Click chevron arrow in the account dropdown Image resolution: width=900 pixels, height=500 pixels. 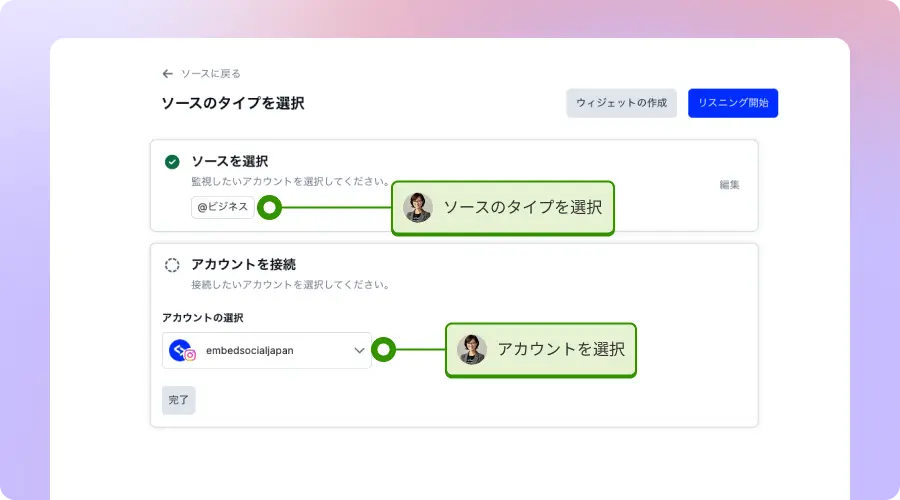coord(359,350)
